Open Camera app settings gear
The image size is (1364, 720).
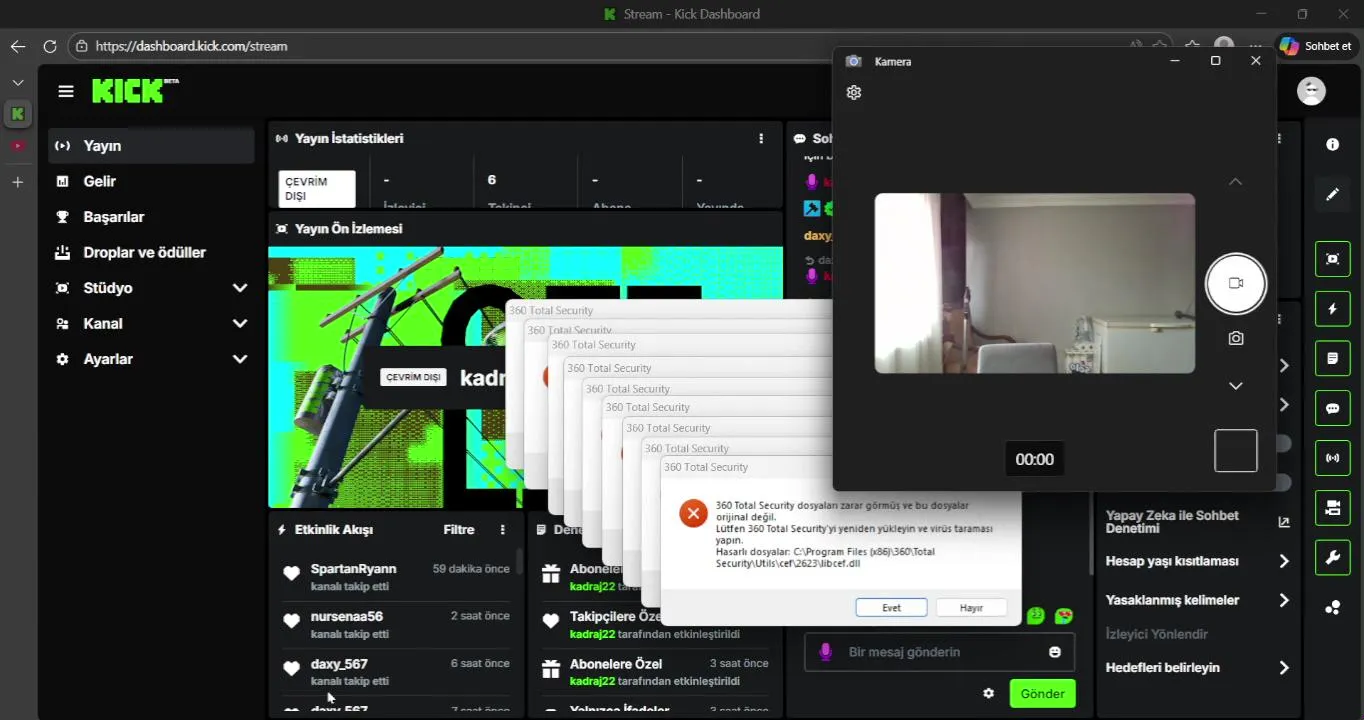point(854,92)
